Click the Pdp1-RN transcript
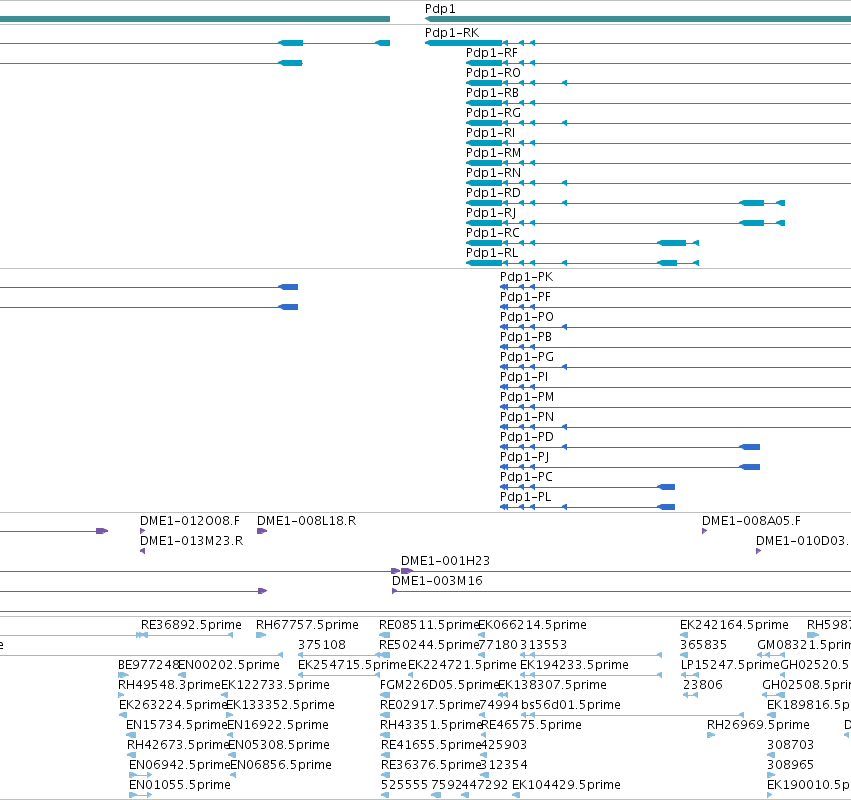Image resolution: width=851 pixels, height=800 pixels. pos(493,173)
